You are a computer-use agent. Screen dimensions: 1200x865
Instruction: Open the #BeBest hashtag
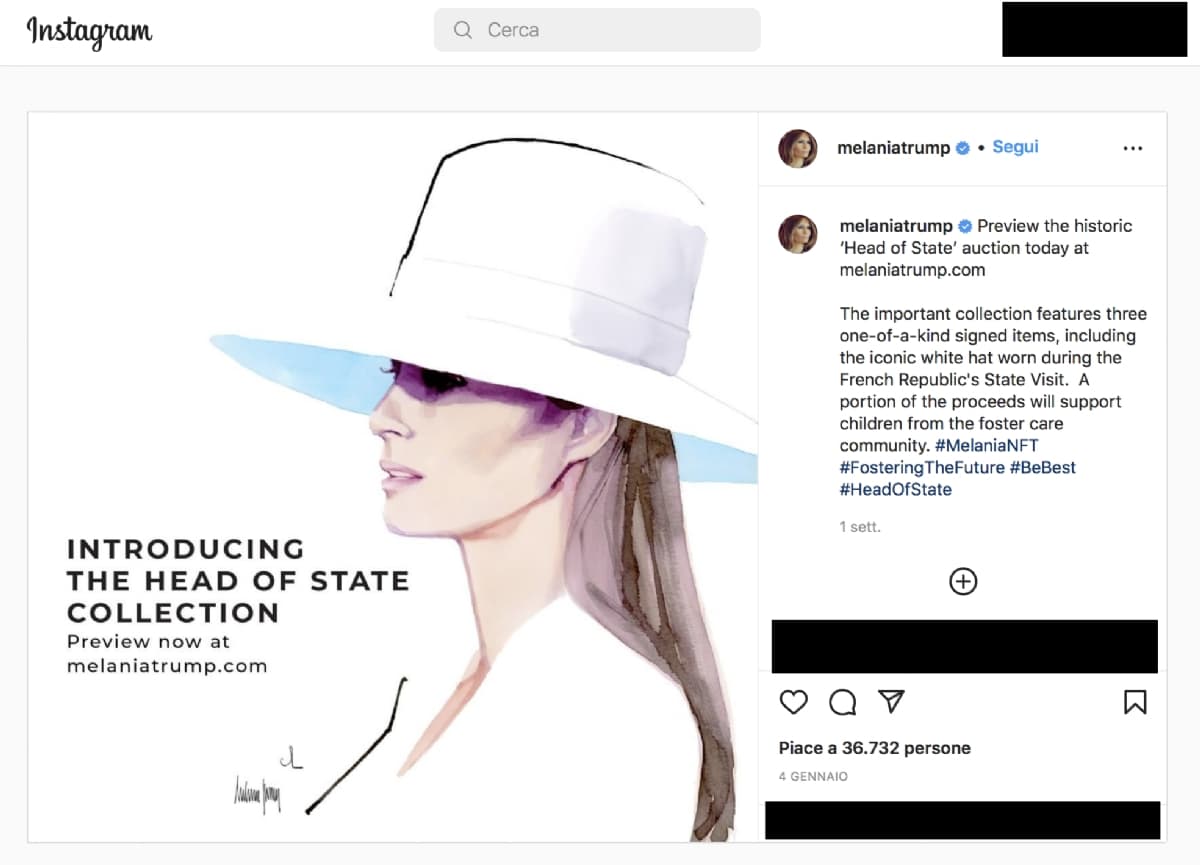pyautogui.click(x=1042, y=467)
